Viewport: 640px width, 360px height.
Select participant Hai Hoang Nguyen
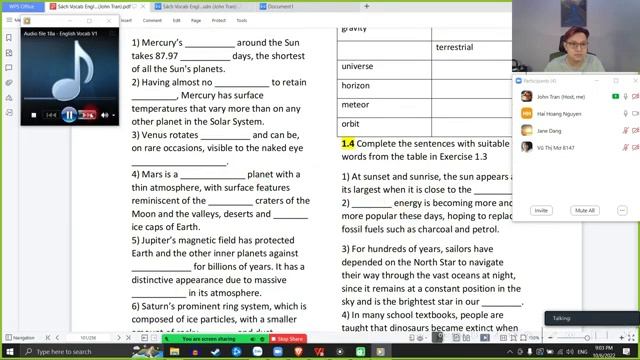(576, 114)
